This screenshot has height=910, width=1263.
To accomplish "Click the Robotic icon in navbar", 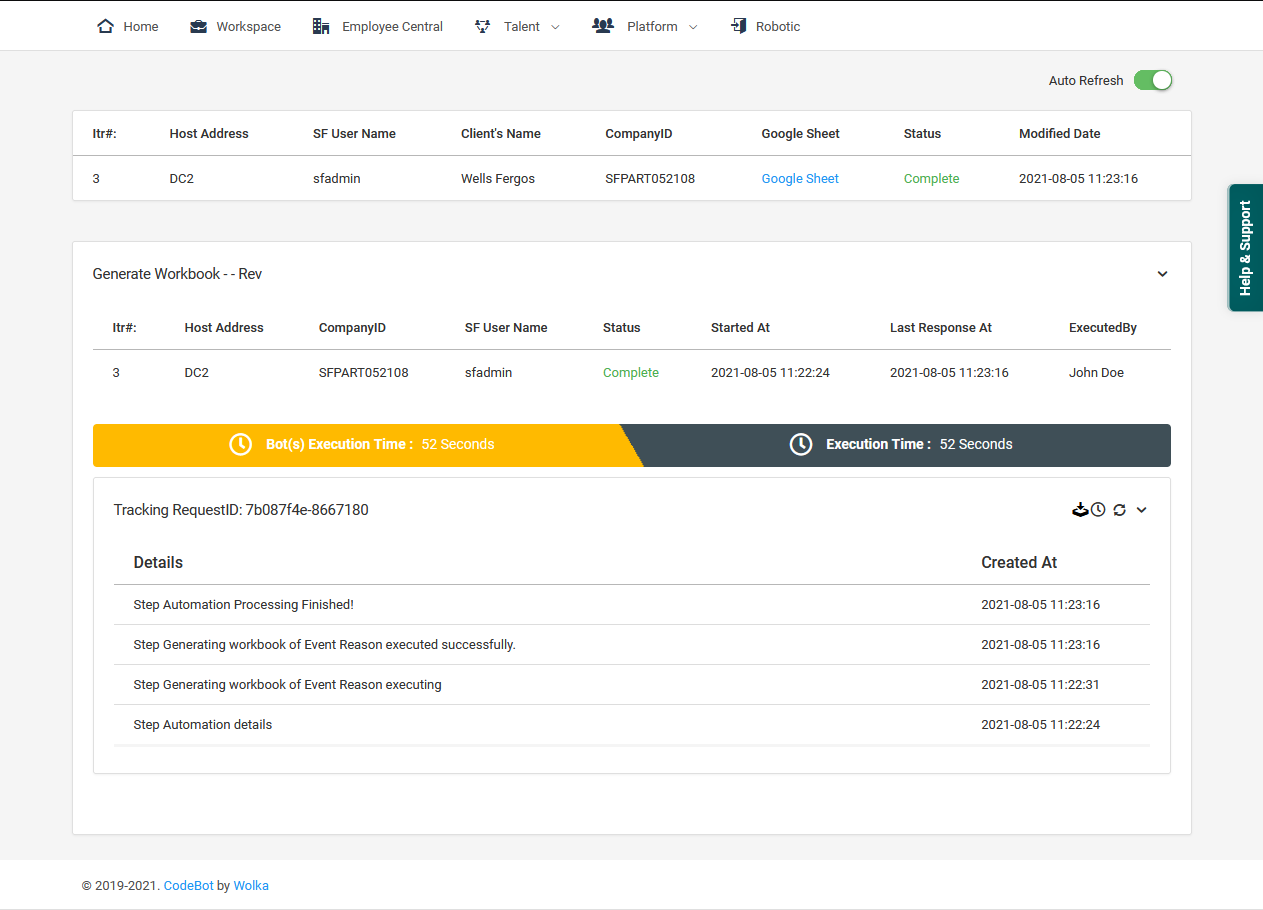I will [x=739, y=26].
